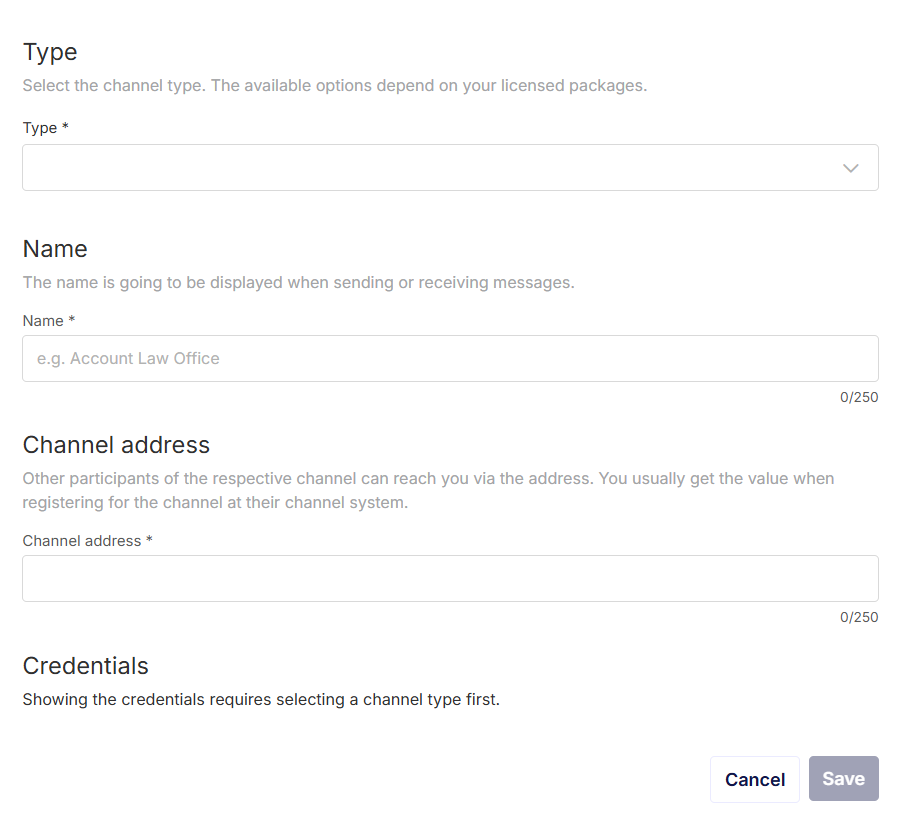
Task: Click the 'Name' section heading
Action: [x=55, y=249]
